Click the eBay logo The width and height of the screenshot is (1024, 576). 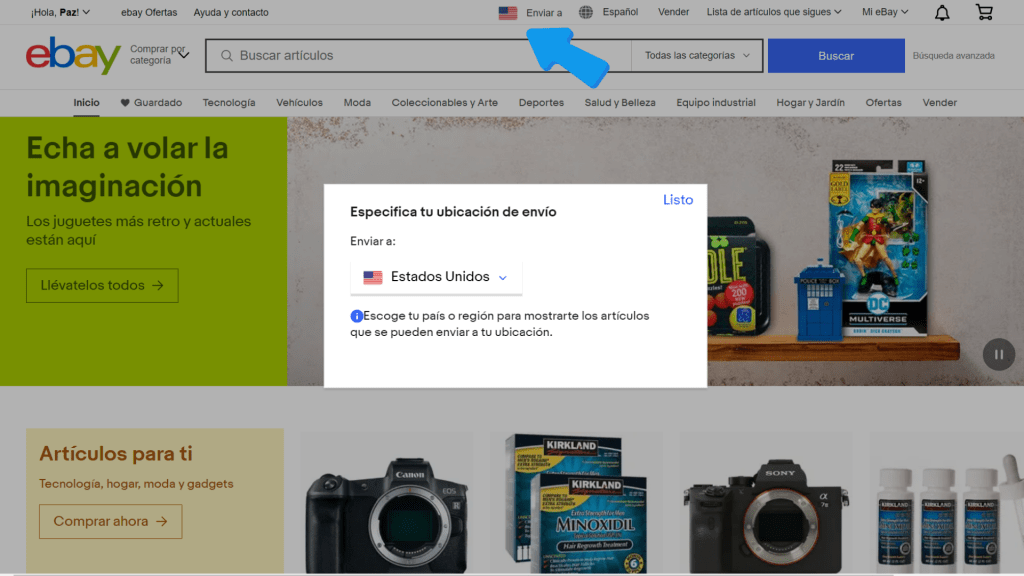[73, 56]
